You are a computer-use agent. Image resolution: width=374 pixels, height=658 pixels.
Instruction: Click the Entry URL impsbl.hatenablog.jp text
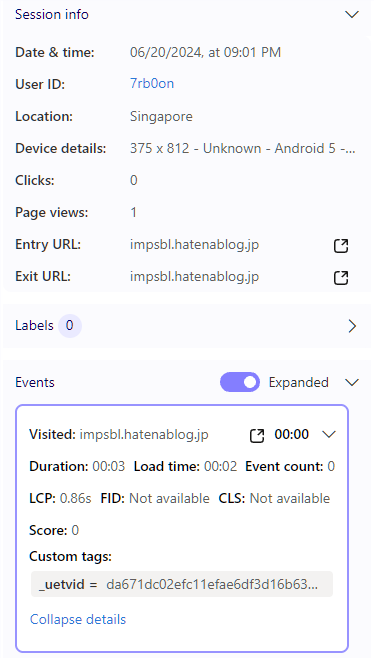coord(194,244)
